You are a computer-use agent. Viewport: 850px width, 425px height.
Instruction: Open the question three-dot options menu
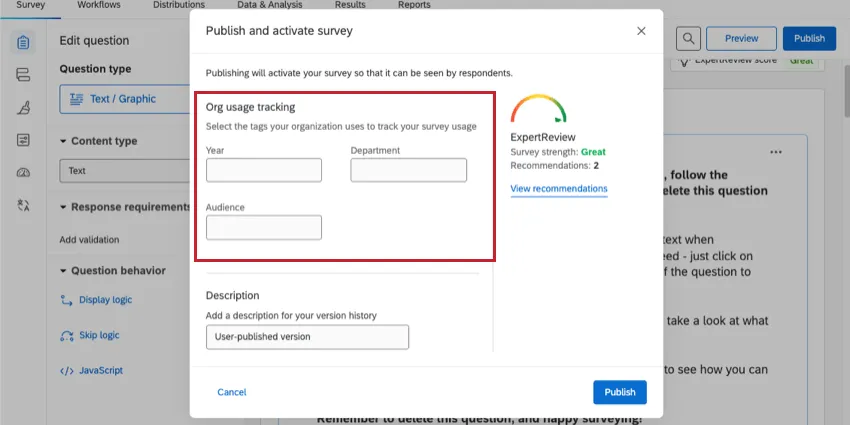(776, 152)
